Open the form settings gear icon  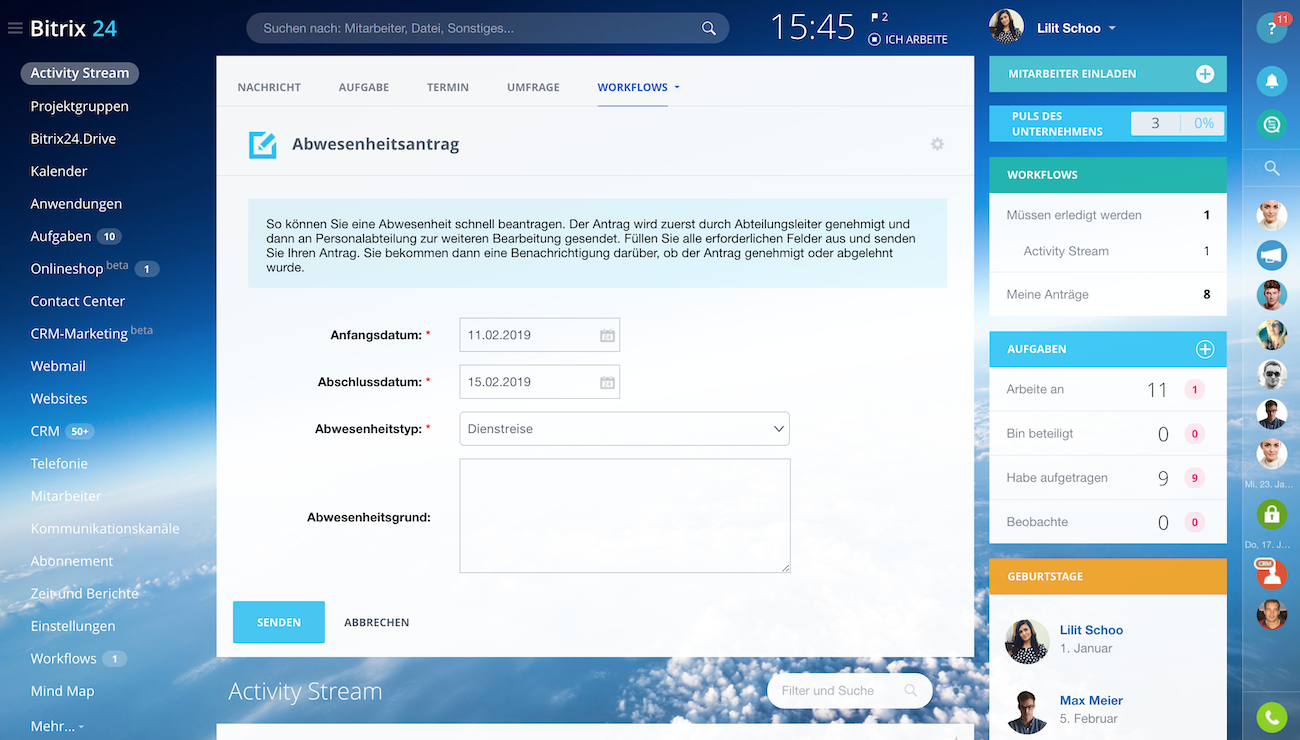[x=937, y=144]
